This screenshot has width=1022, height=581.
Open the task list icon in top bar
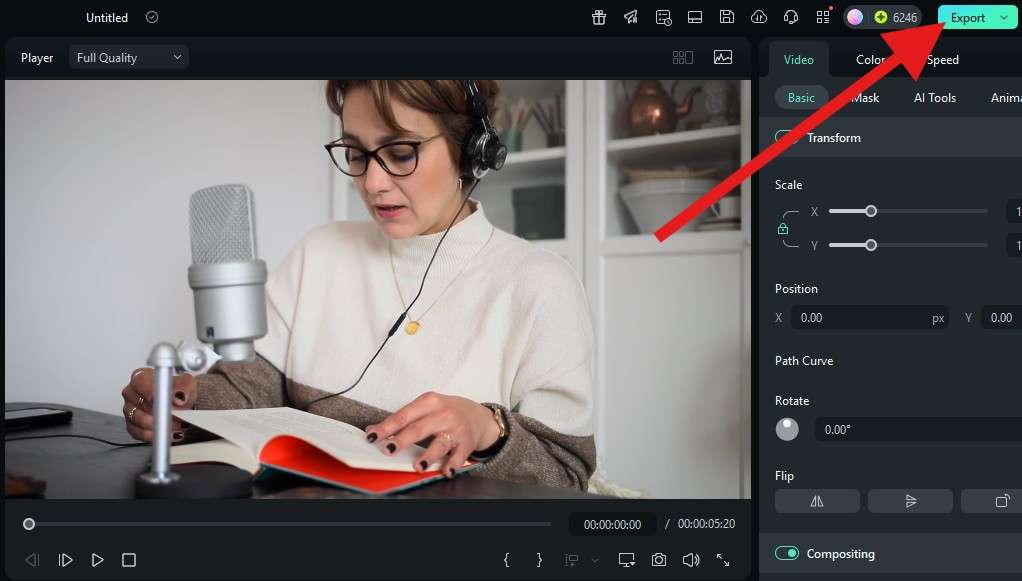pos(663,18)
